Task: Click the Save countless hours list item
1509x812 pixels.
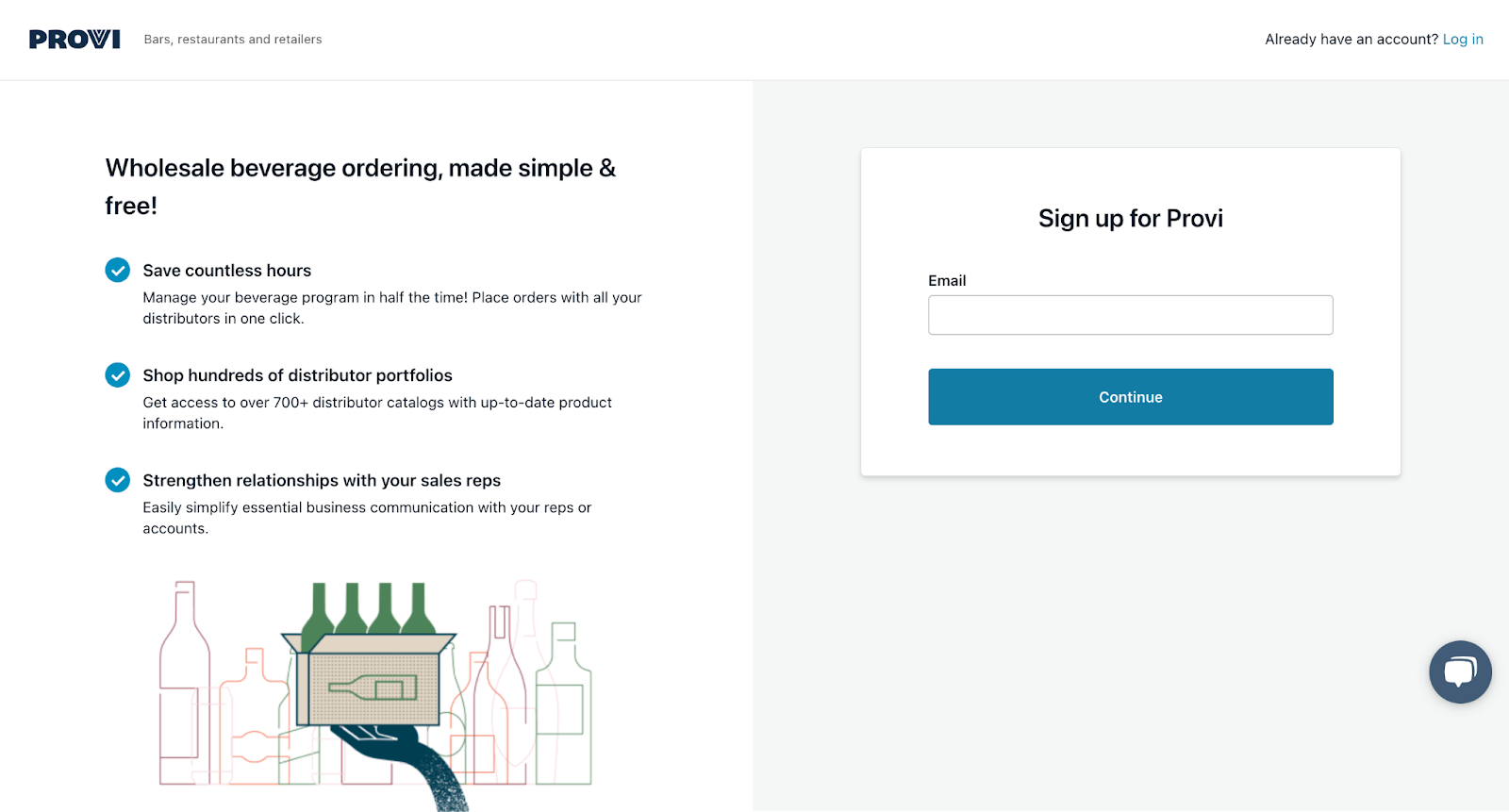Action: (226, 270)
